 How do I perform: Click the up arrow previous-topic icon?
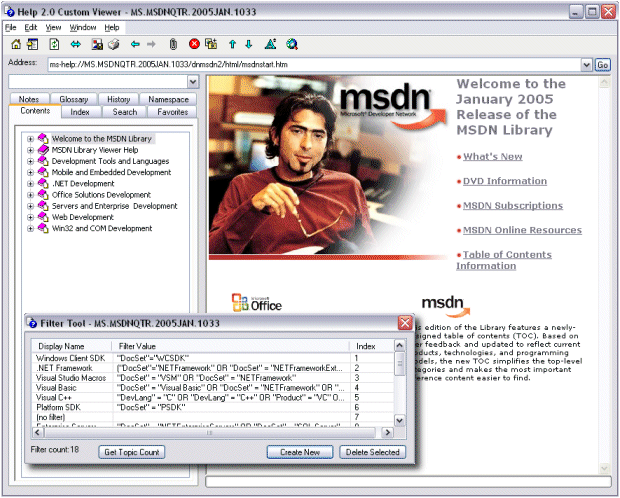[x=232, y=45]
